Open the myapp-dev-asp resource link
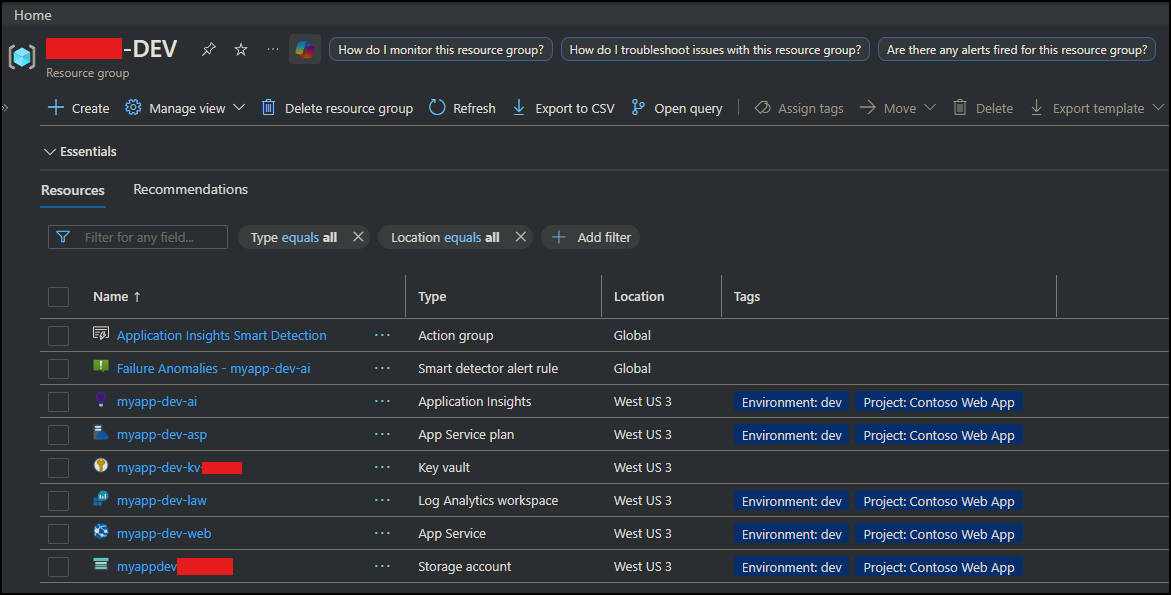This screenshot has height=595, width=1171. point(162,435)
